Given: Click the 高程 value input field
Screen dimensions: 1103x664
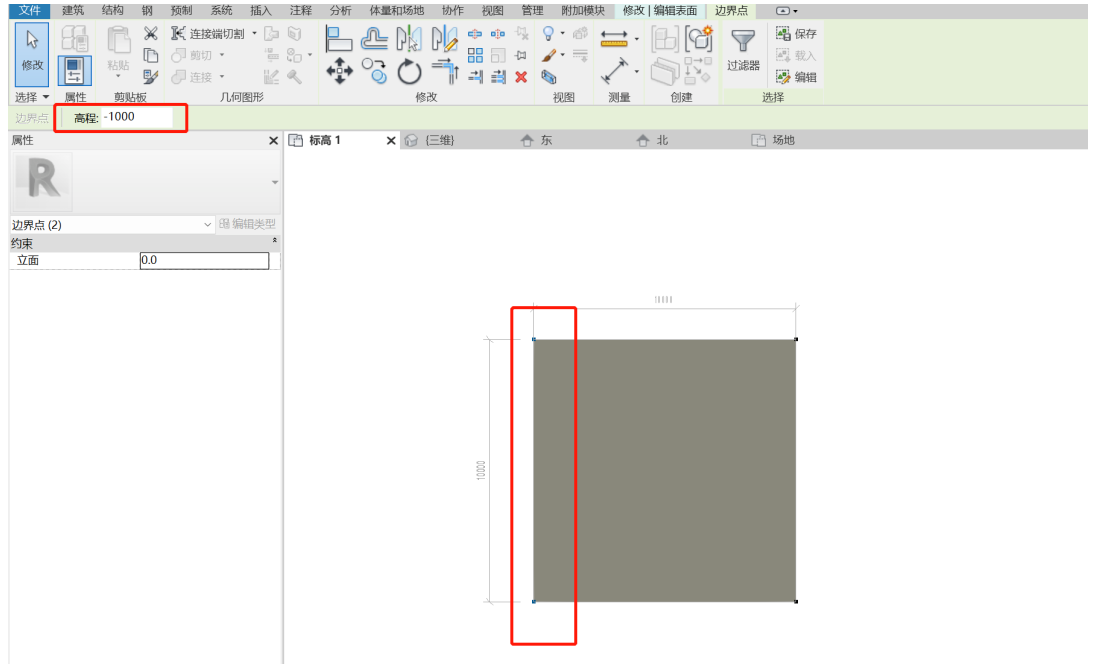Looking at the screenshot, I should click(x=136, y=117).
